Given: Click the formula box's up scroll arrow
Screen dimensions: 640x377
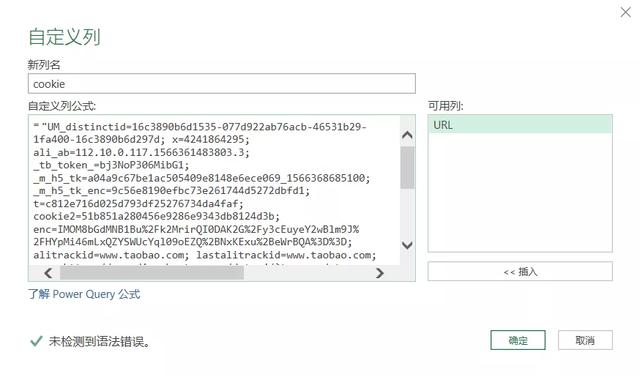Looking at the screenshot, I should click(x=407, y=135).
